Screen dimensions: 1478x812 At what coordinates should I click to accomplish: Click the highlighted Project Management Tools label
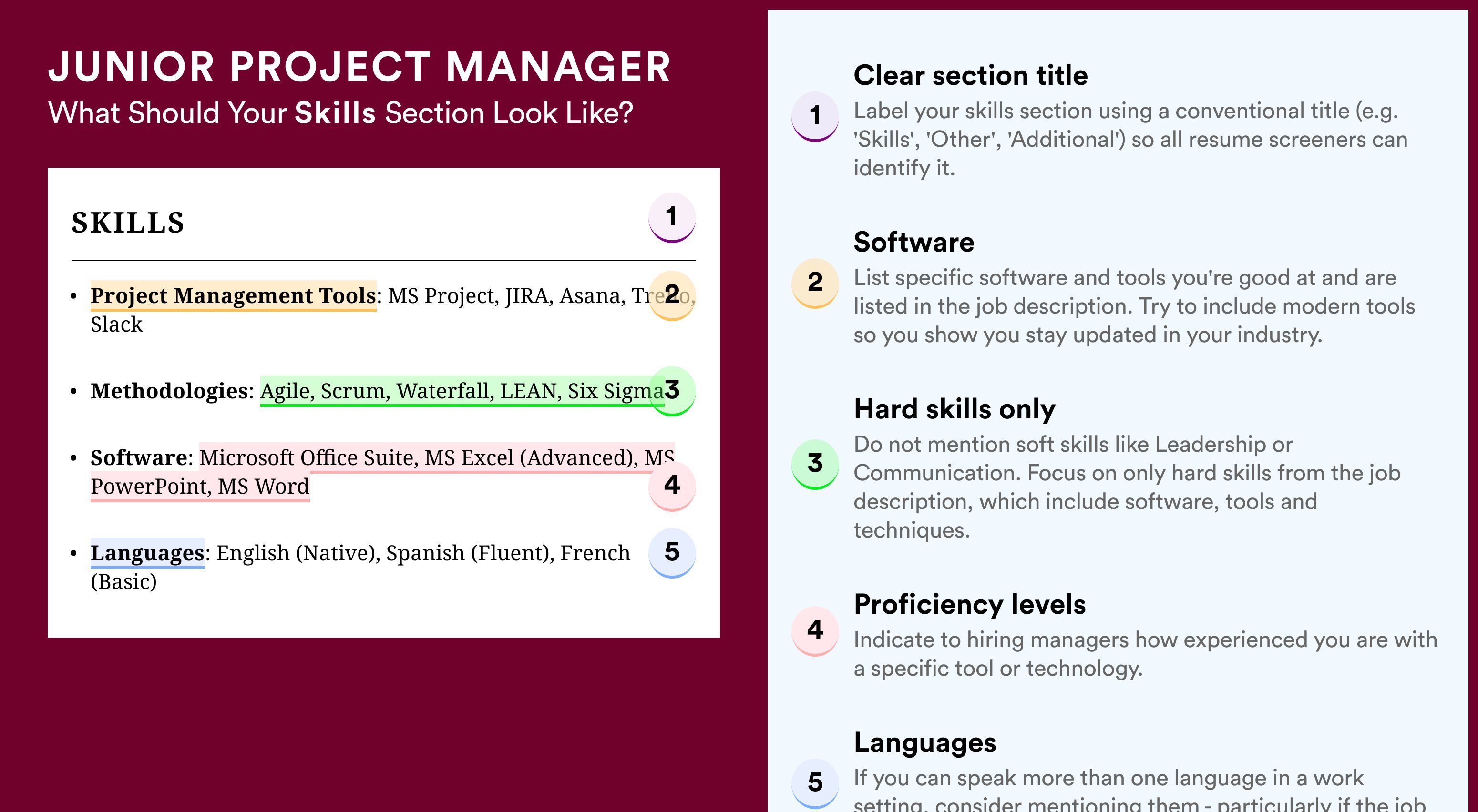(x=234, y=296)
